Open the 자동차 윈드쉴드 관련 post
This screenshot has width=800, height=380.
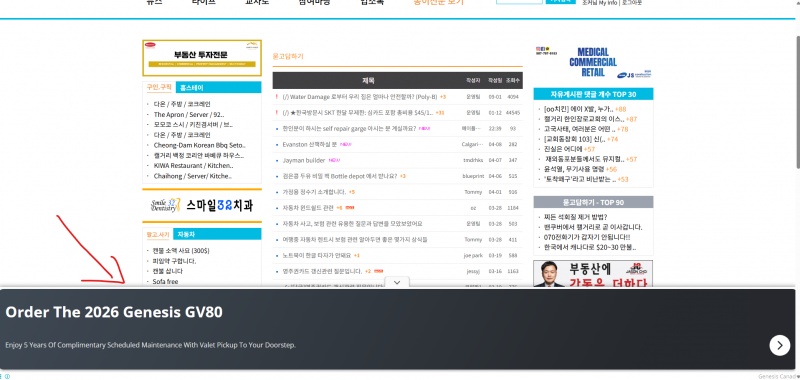308,208
